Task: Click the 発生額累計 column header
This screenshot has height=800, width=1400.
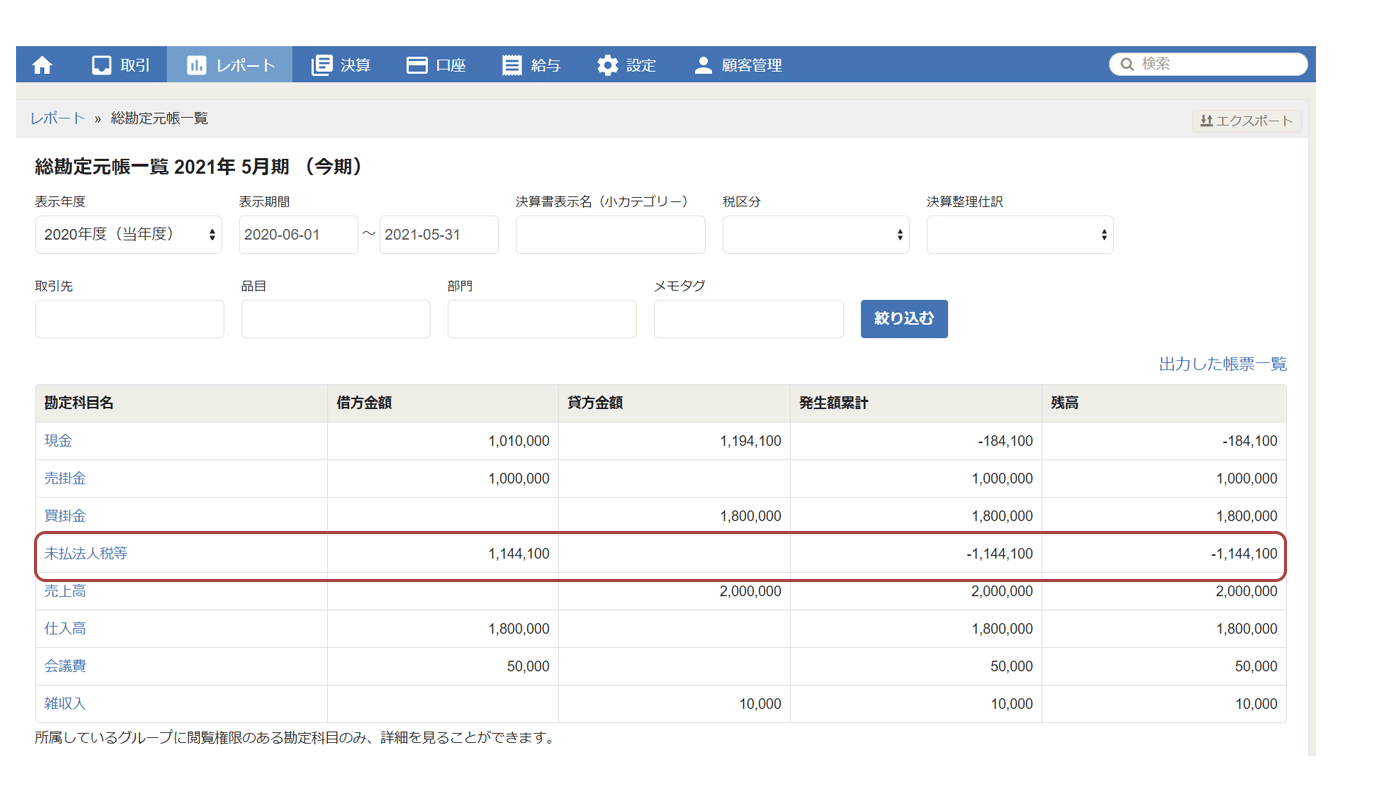Action: (x=916, y=403)
